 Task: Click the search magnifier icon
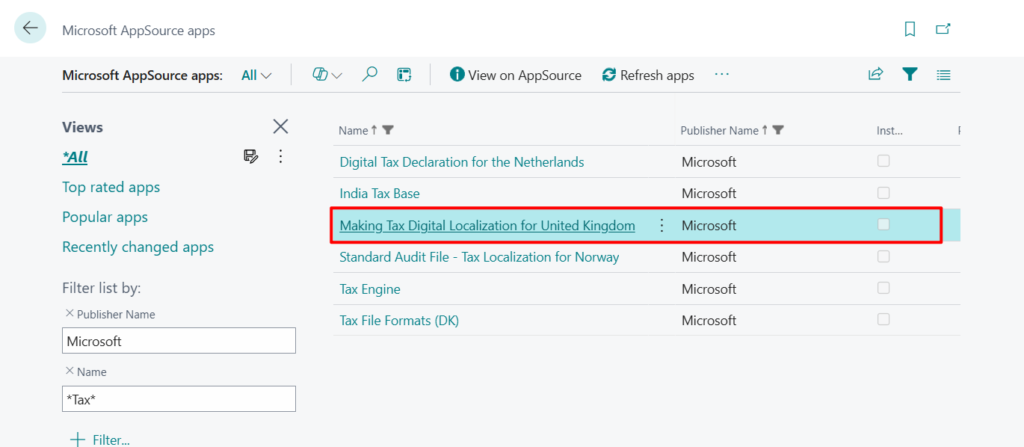[370, 74]
